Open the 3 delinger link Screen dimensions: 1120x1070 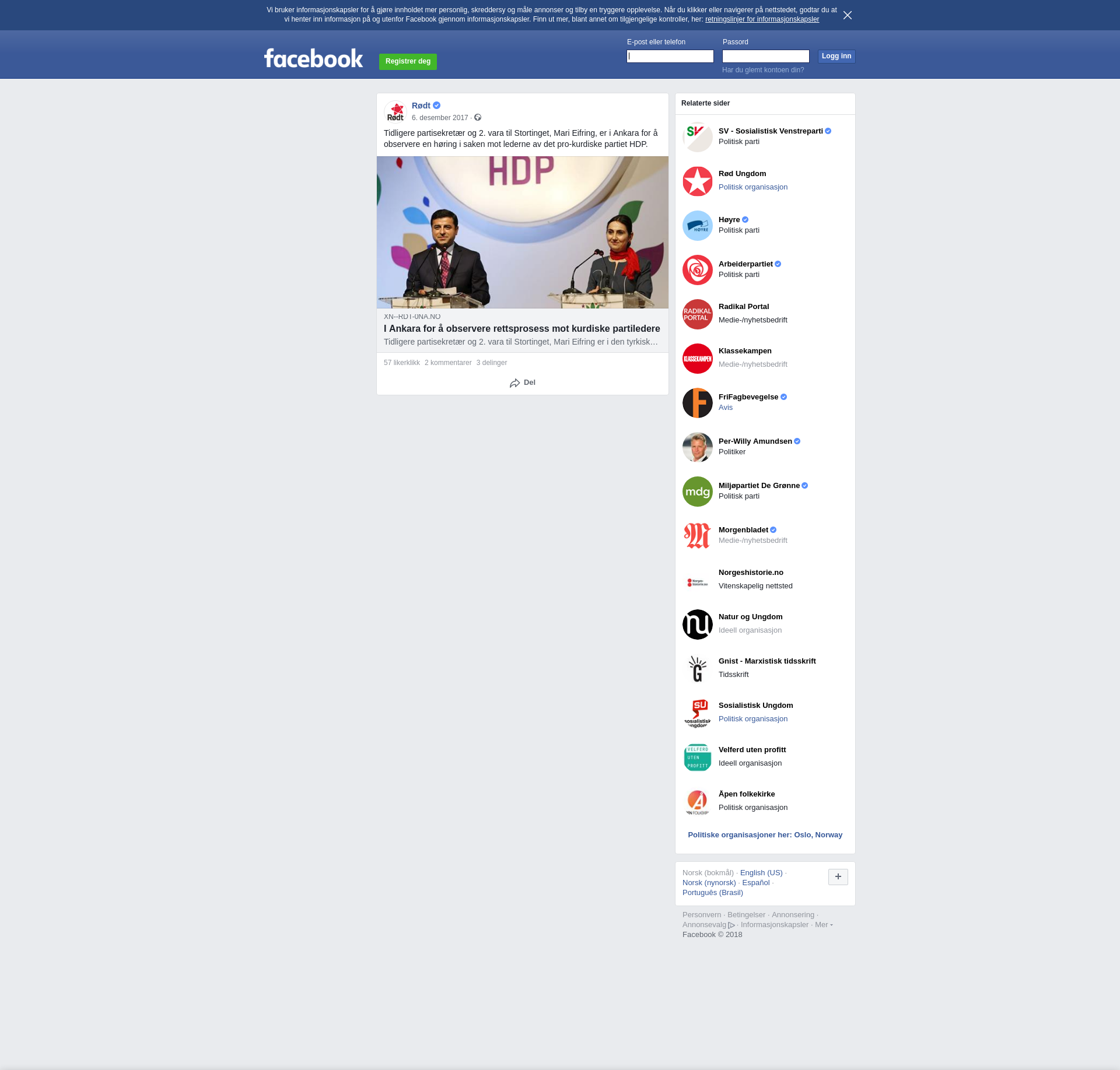coord(492,363)
